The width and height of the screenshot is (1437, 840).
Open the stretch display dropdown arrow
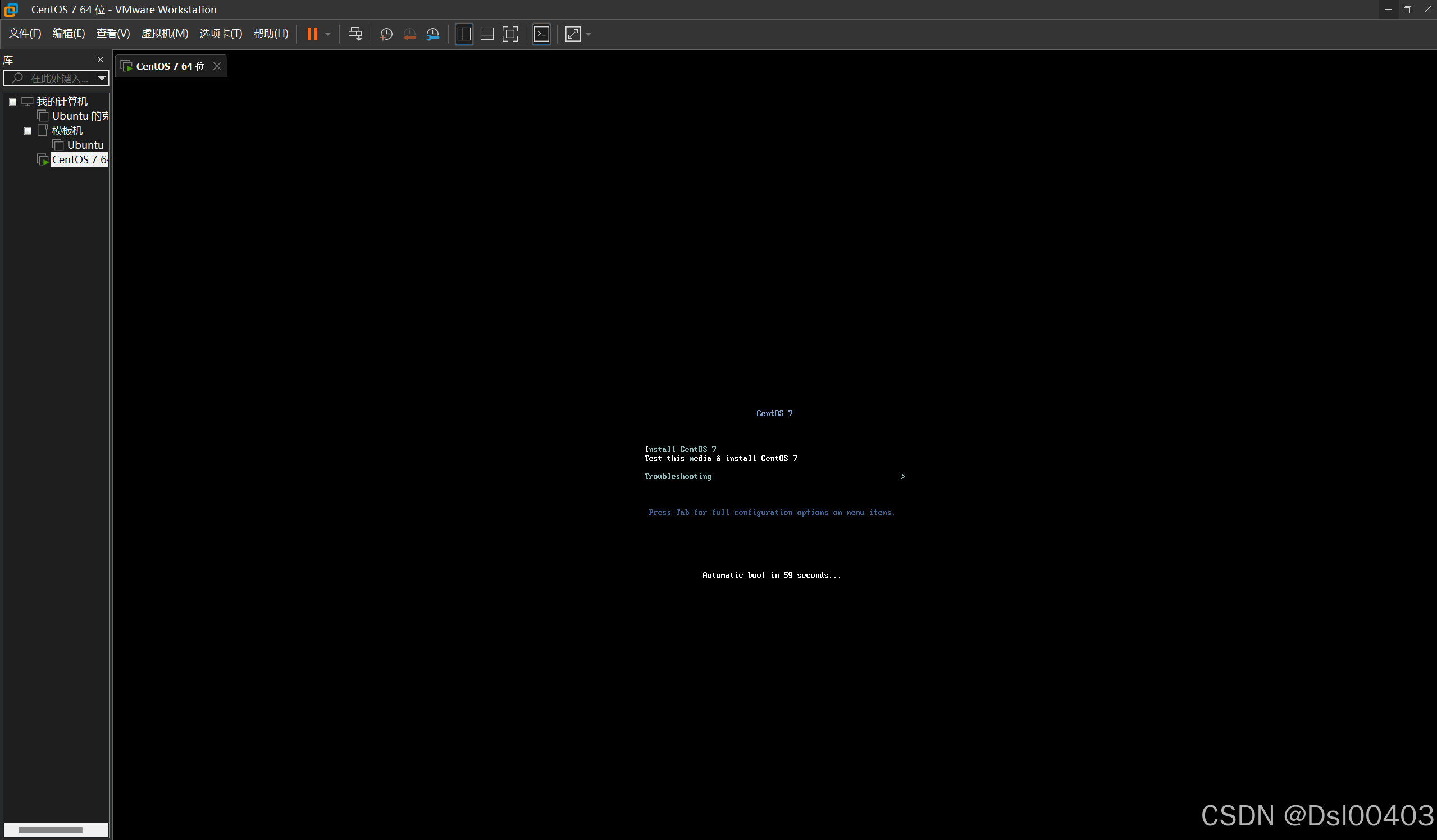pos(589,34)
